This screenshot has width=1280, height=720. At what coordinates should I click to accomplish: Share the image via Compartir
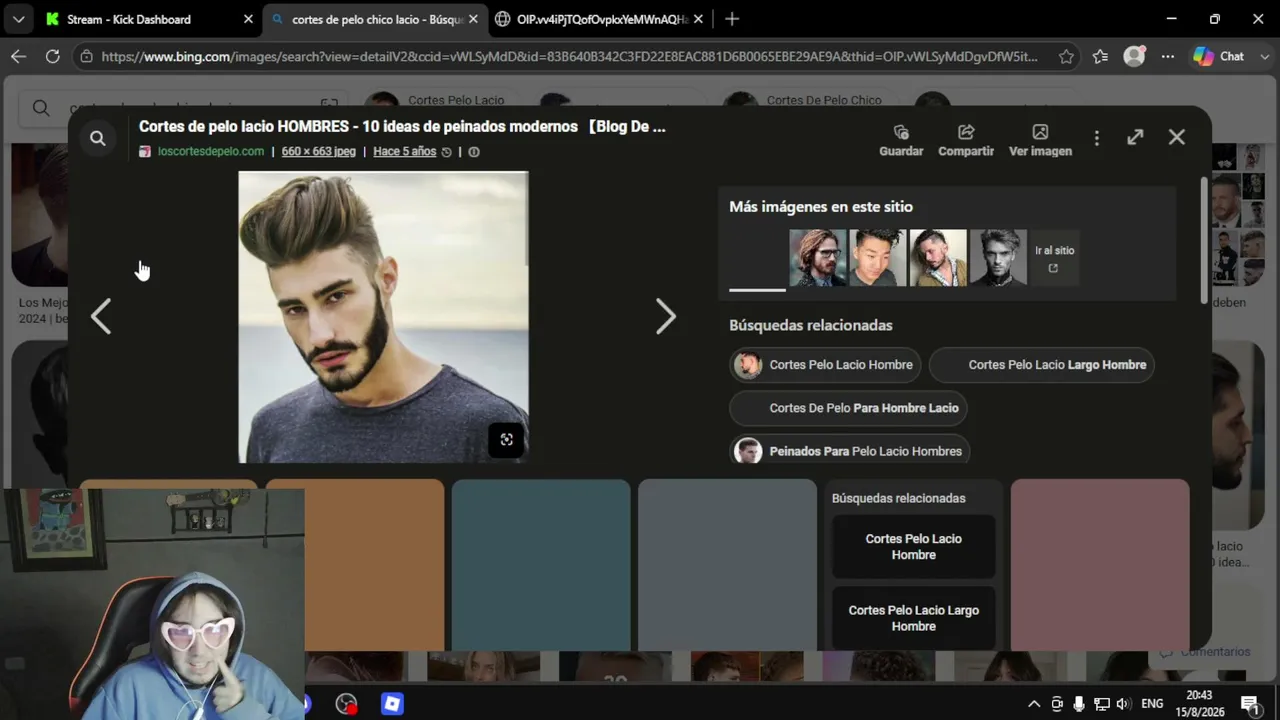pos(966,141)
